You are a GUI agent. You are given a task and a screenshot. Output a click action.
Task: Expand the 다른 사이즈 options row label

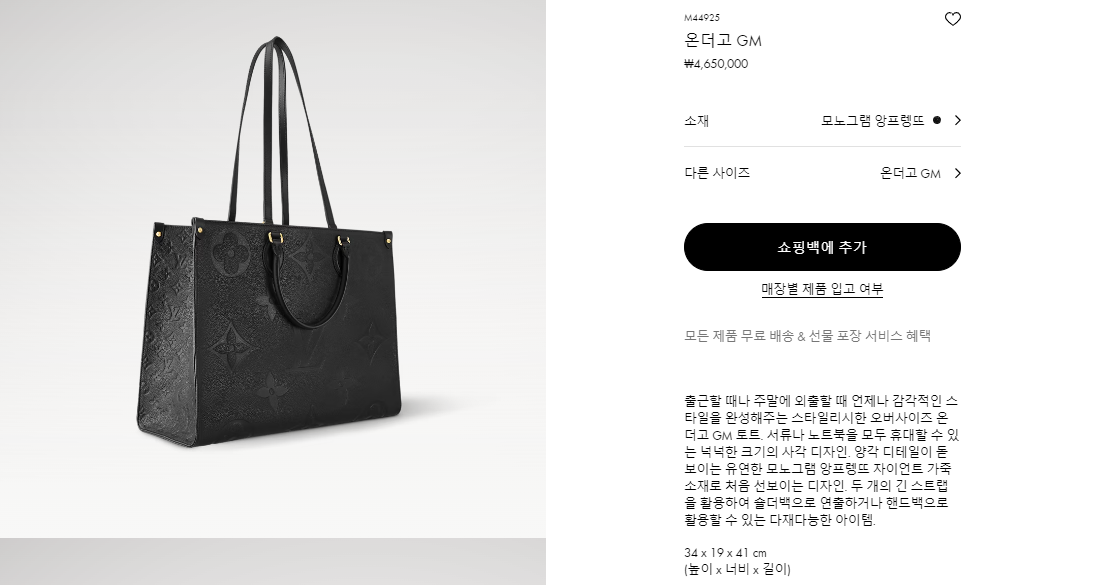pyautogui.click(x=717, y=172)
